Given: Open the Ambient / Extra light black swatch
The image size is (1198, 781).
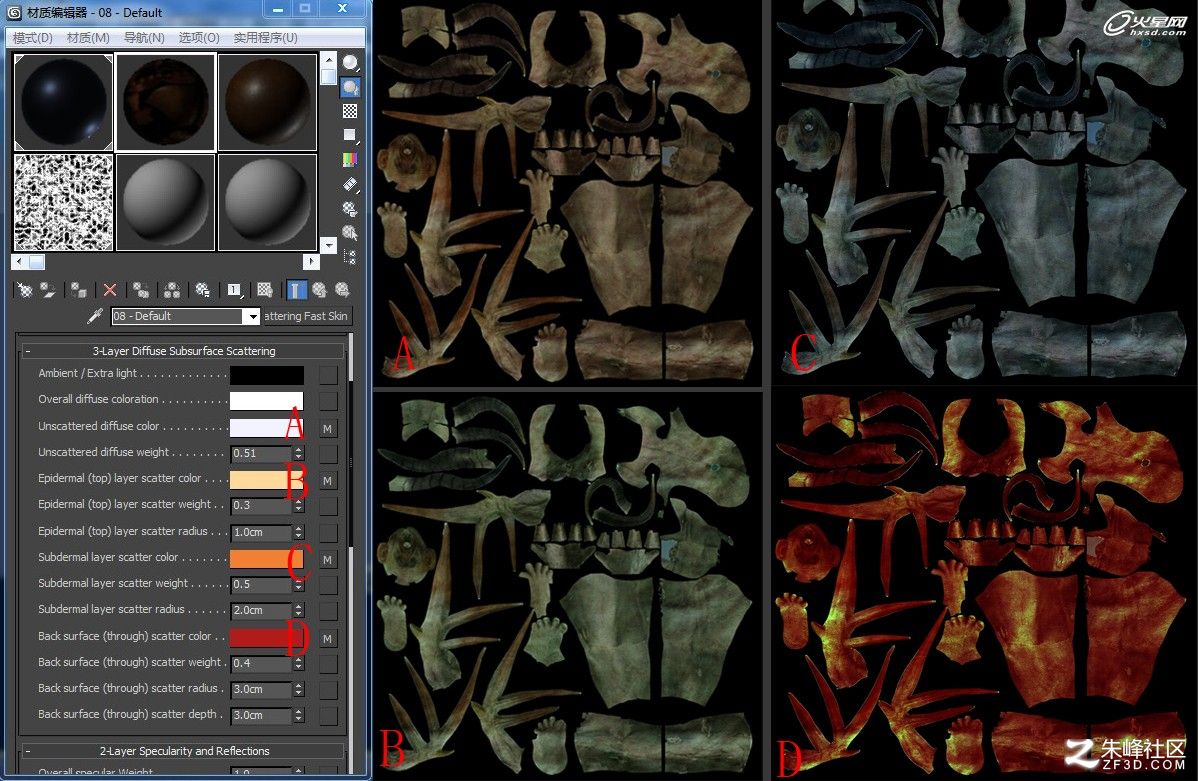Looking at the screenshot, I should click(267, 374).
